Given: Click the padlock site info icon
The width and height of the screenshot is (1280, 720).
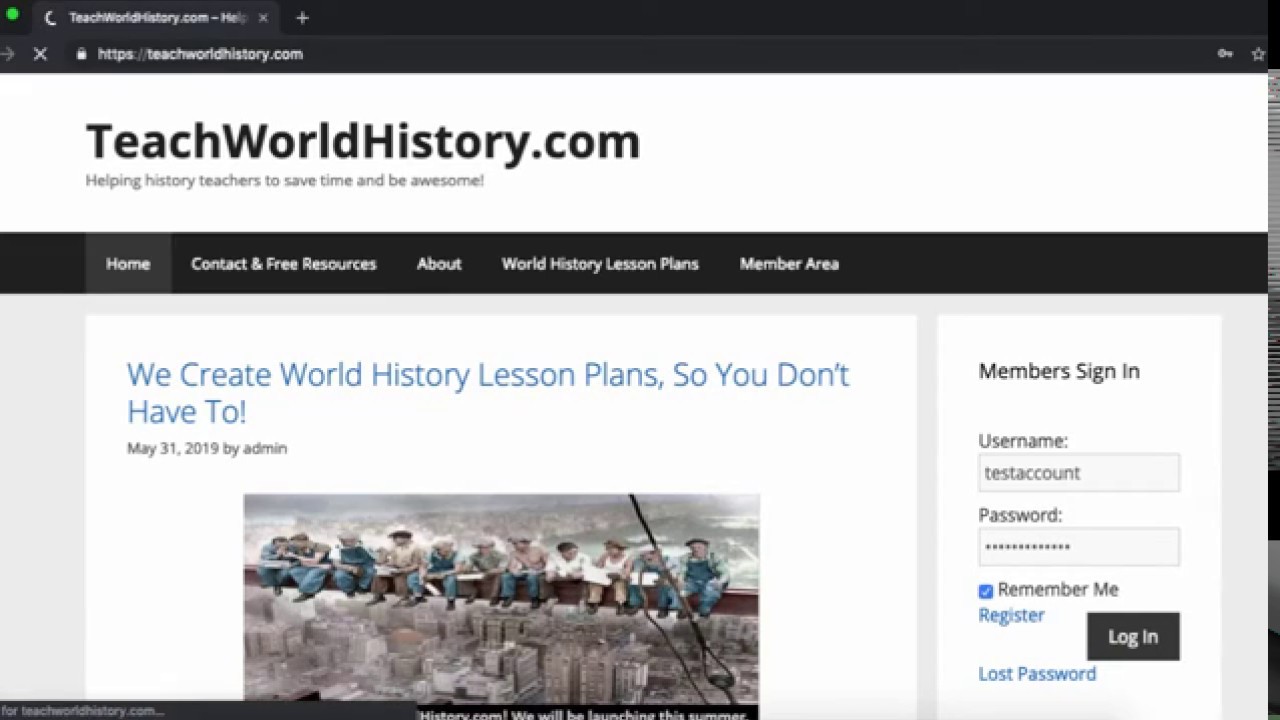Looking at the screenshot, I should [x=82, y=54].
